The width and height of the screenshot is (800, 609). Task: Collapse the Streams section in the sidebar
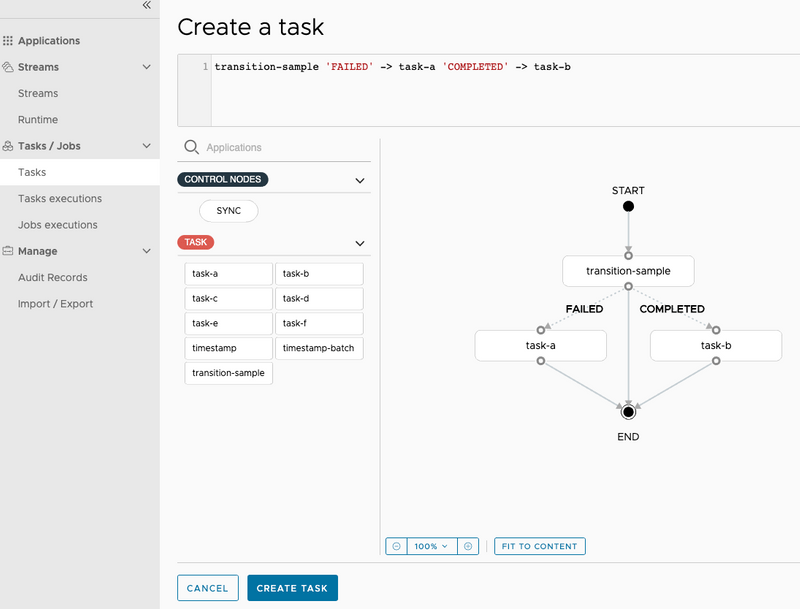point(146,67)
